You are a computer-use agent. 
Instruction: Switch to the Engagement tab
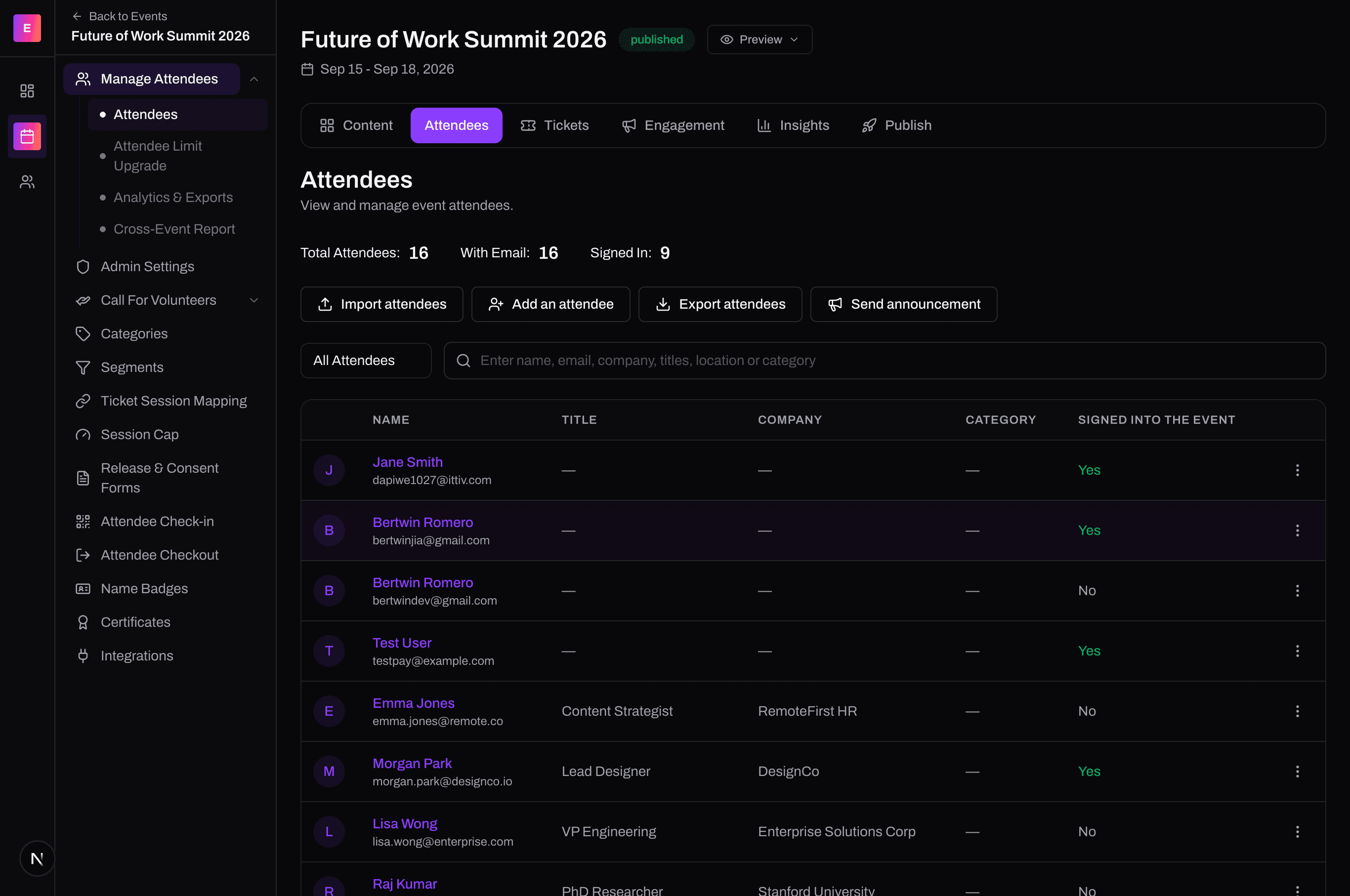673,126
